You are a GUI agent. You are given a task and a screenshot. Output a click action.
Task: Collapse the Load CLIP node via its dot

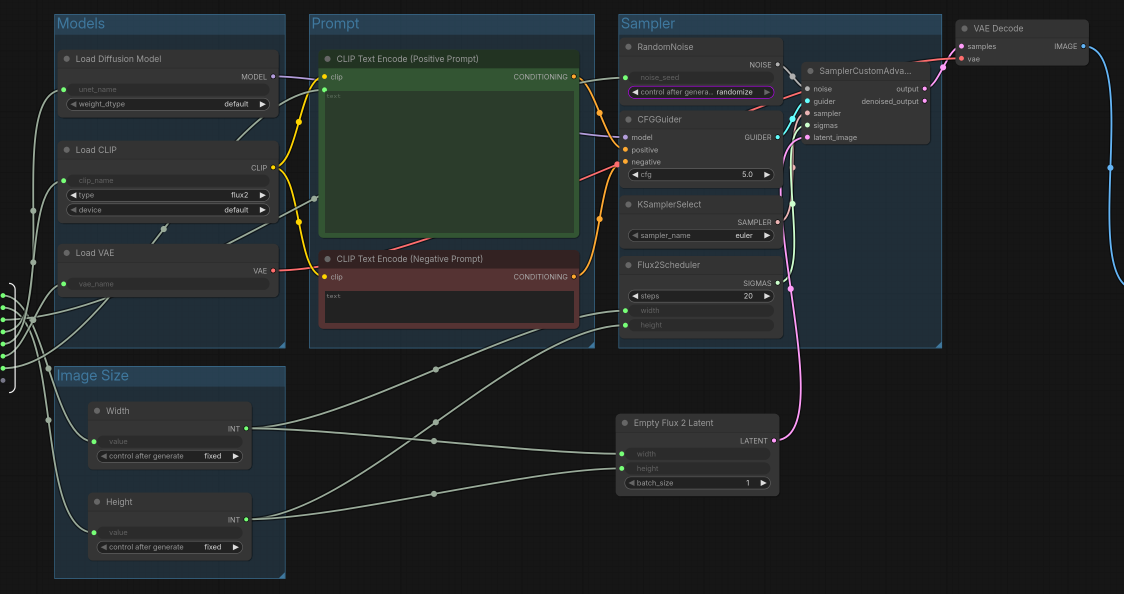point(67,150)
